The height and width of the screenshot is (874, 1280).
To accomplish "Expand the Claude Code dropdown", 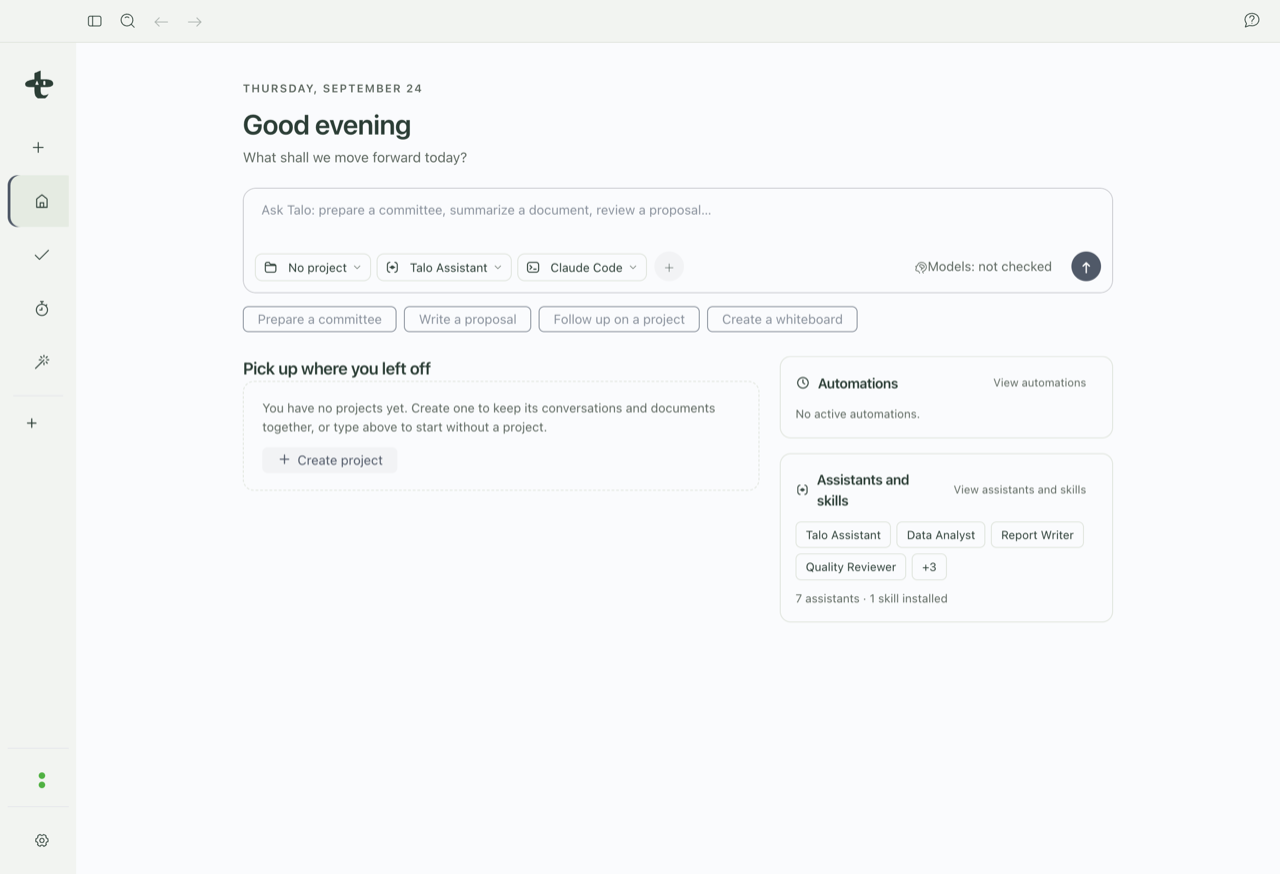I will pyautogui.click(x=582, y=267).
